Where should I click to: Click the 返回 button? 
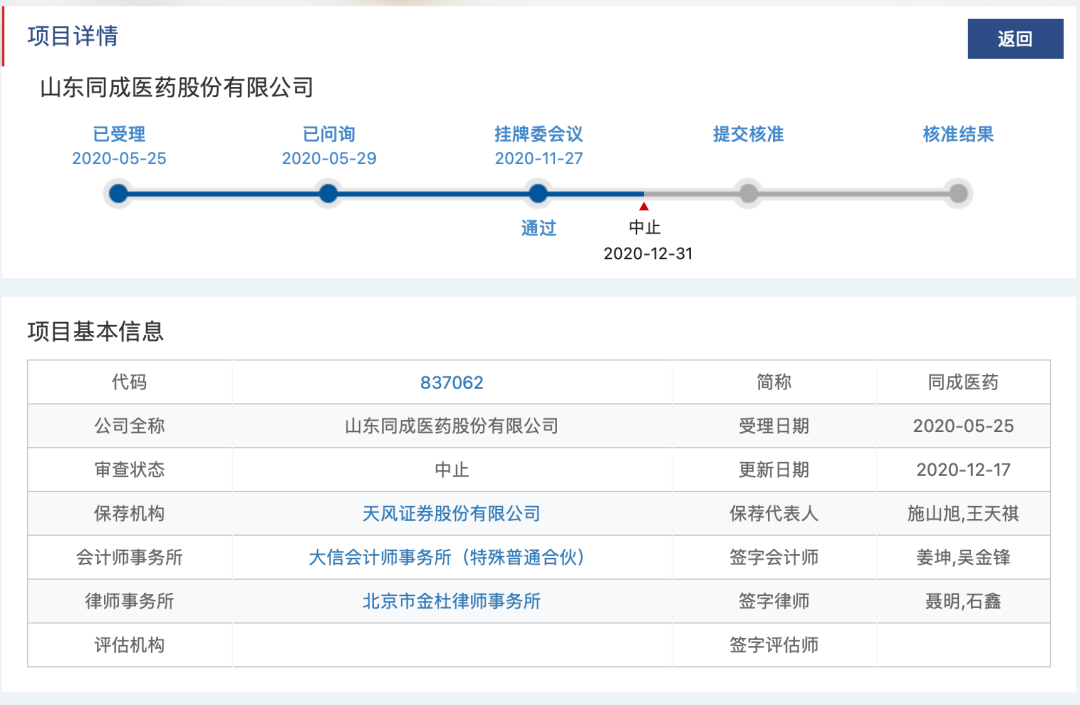click(x=1015, y=39)
